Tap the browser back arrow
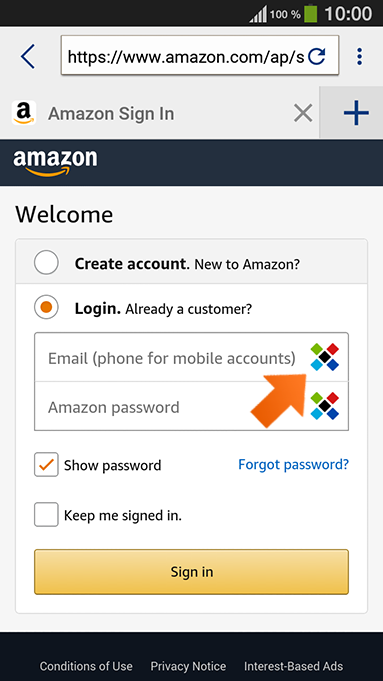The image size is (383, 681). 27,56
